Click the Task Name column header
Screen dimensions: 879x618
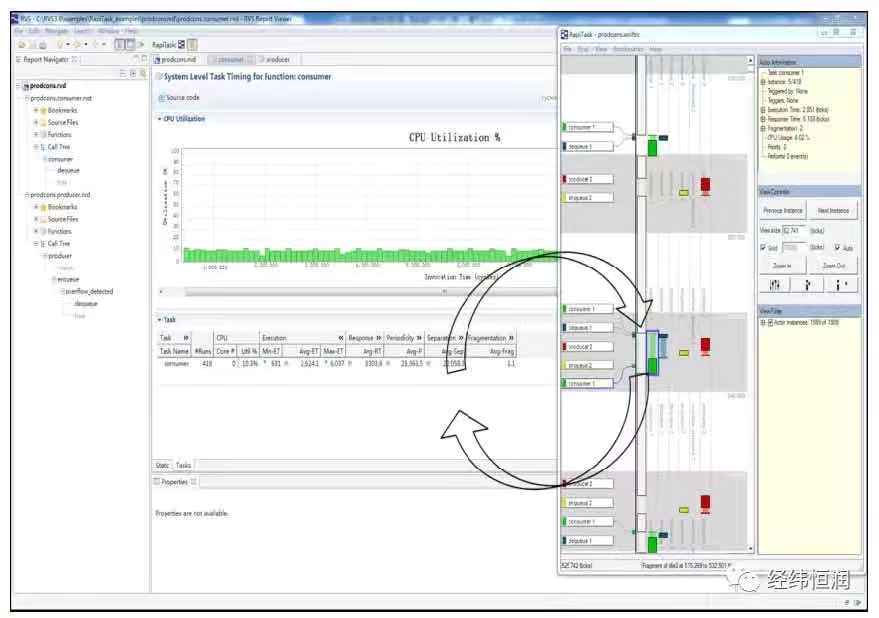[x=174, y=351]
